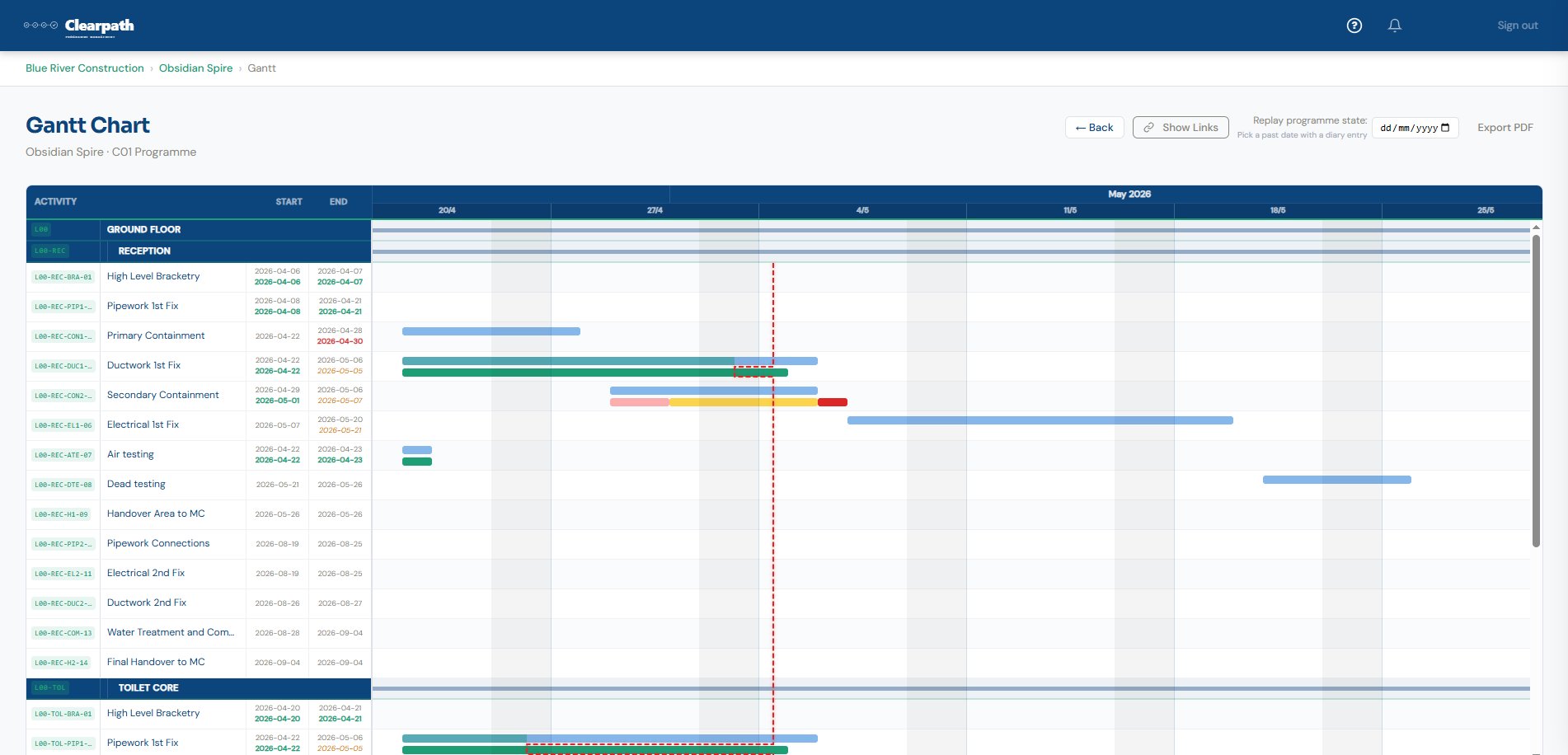Click the May 2026 month header
Image resolution: width=1568 pixels, height=755 pixels.
coord(1129,195)
